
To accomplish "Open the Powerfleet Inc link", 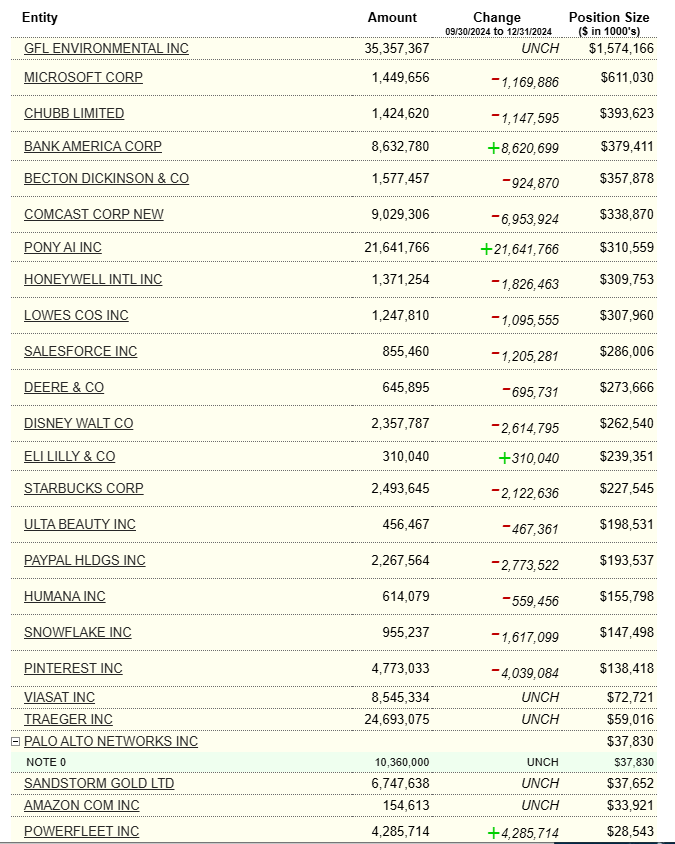I will click(81, 832).
